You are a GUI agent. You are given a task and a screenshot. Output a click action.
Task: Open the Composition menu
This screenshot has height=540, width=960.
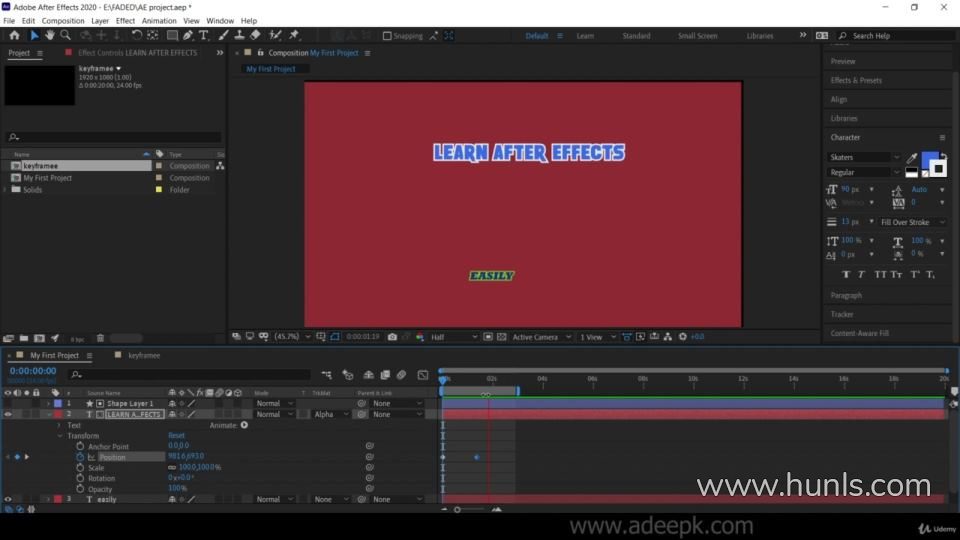coord(63,21)
